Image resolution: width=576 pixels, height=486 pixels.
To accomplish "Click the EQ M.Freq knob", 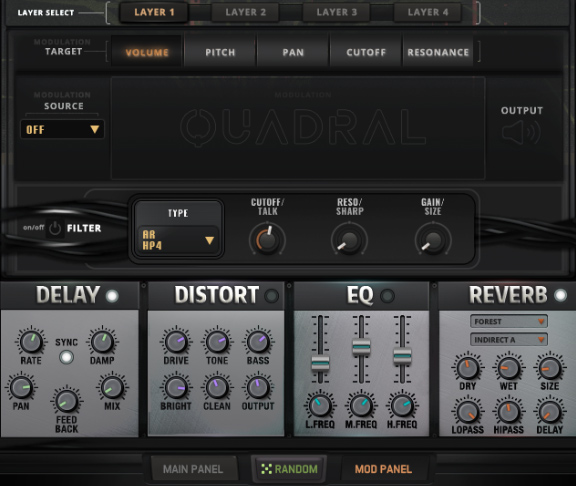I will 361,406.
